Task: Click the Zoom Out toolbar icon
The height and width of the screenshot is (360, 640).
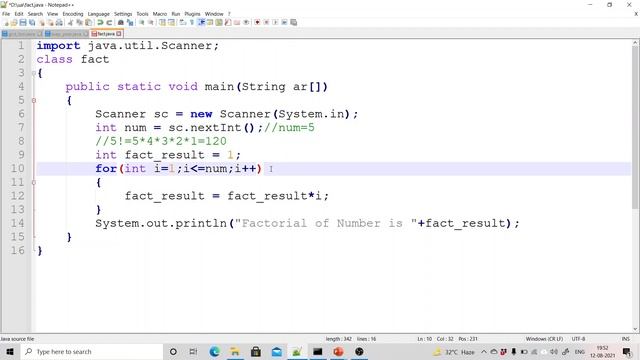Action: coord(151,22)
